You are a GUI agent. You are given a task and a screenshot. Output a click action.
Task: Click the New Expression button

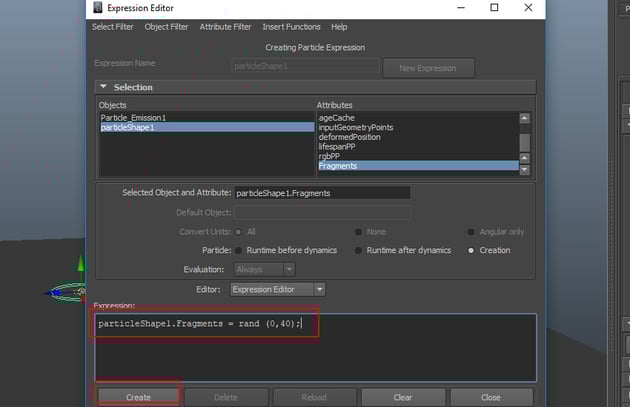click(428, 68)
